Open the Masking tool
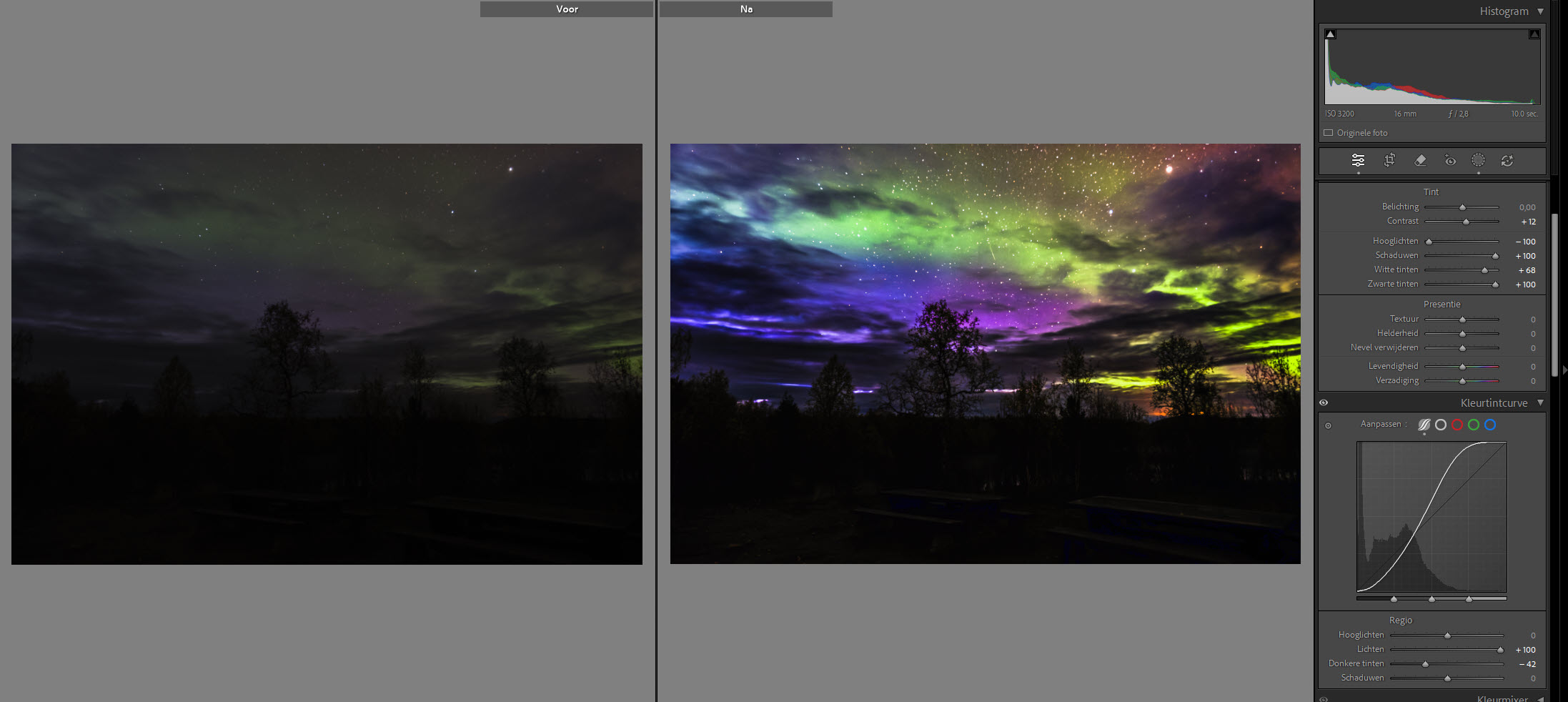The height and width of the screenshot is (702, 1568). [x=1478, y=161]
